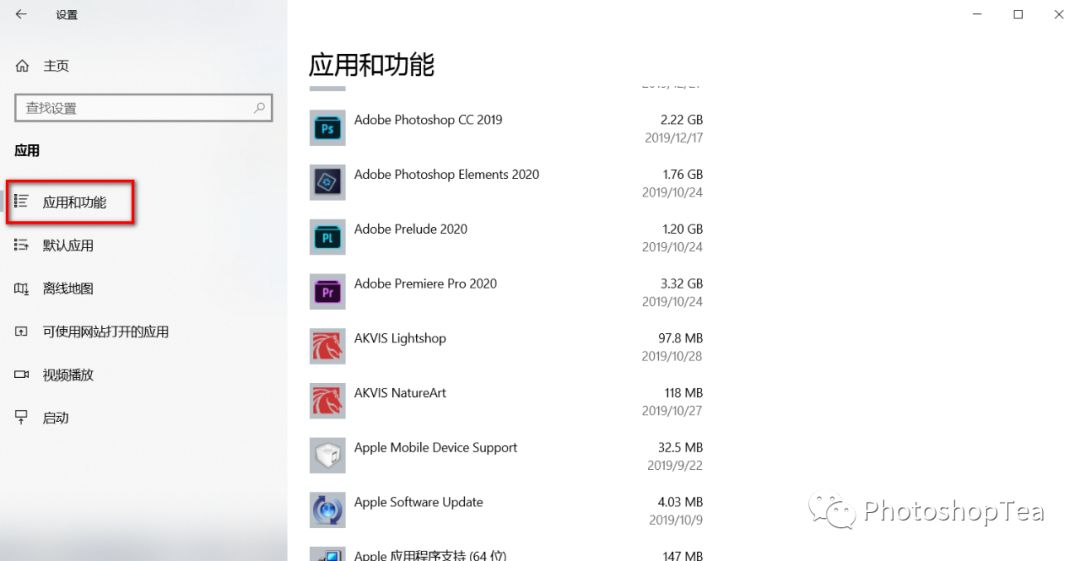Click the 启动 startup icon
Viewport: 1080px width, 561px height.
(21, 417)
